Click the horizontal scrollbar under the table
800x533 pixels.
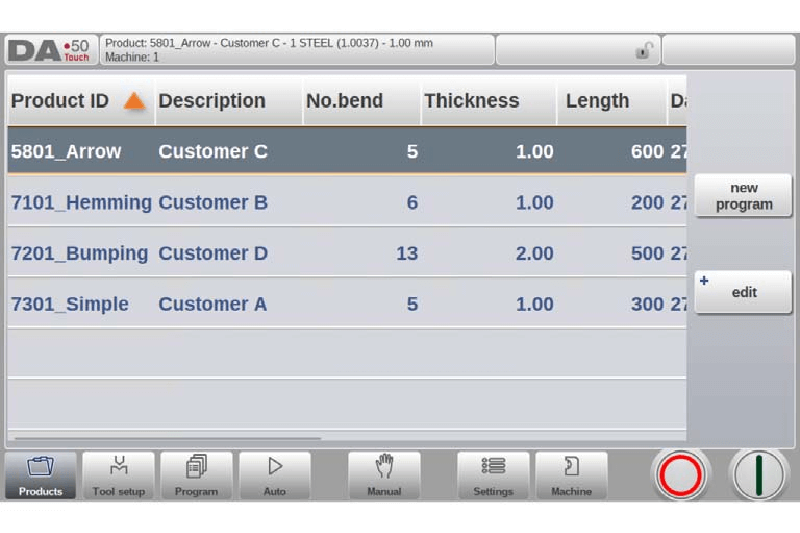[165, 438]
